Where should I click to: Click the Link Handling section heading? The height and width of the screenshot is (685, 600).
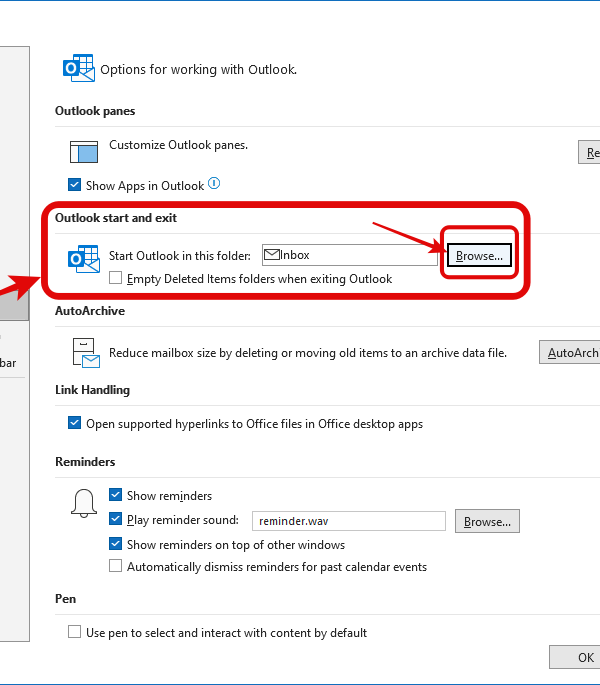pos(92,390)
